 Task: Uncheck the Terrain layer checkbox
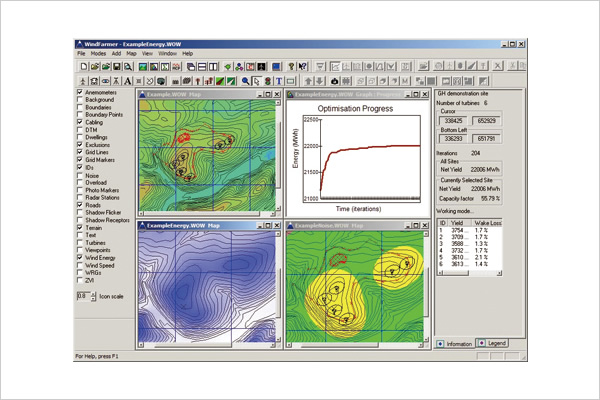coord(80,227)
